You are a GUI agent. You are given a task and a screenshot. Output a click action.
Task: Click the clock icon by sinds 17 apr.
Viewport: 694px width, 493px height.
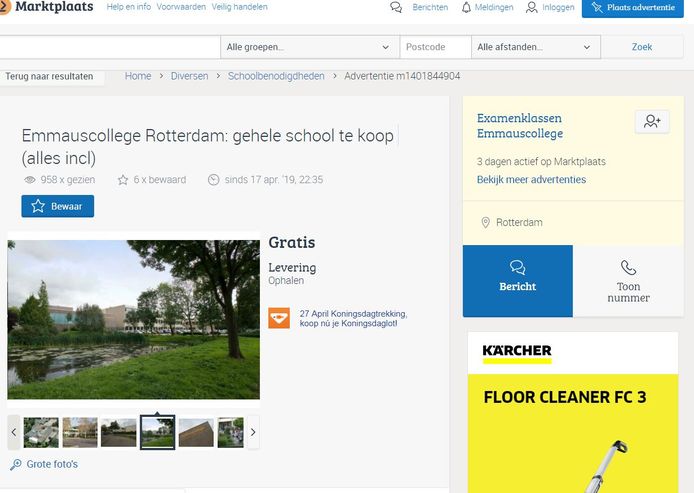point(213,180)
